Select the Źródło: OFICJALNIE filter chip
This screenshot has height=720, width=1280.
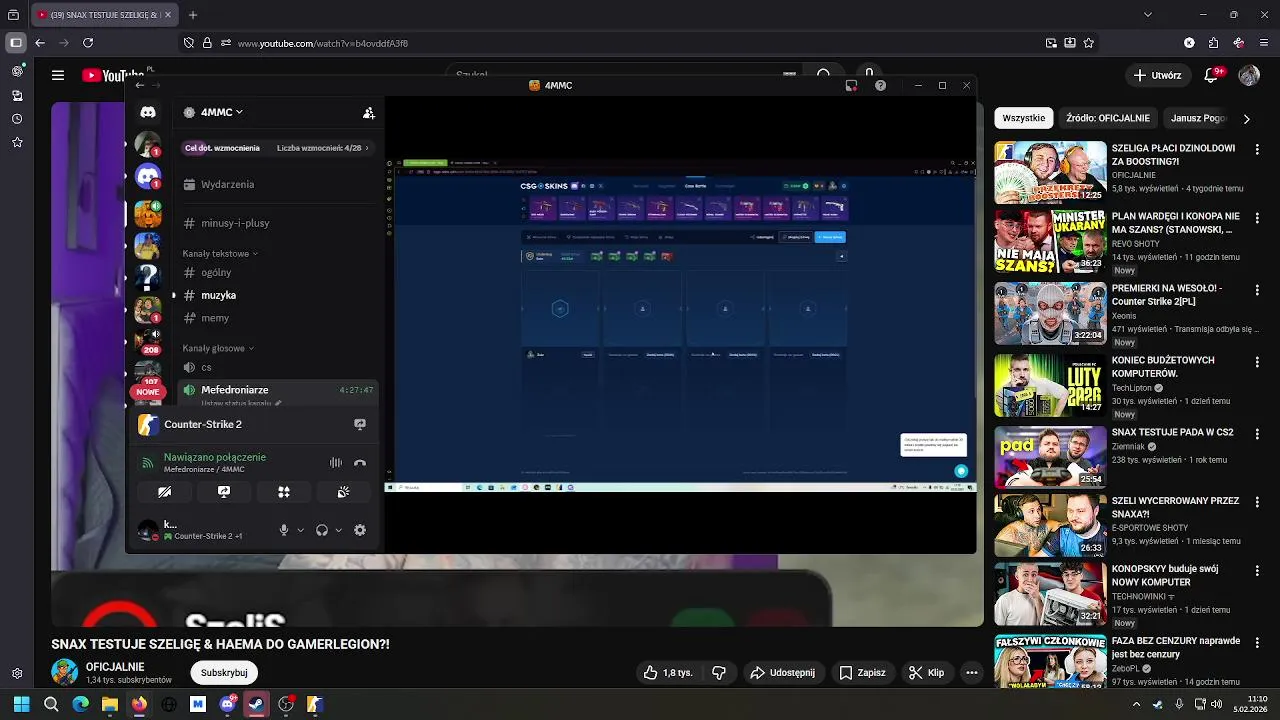[1107, 118]
